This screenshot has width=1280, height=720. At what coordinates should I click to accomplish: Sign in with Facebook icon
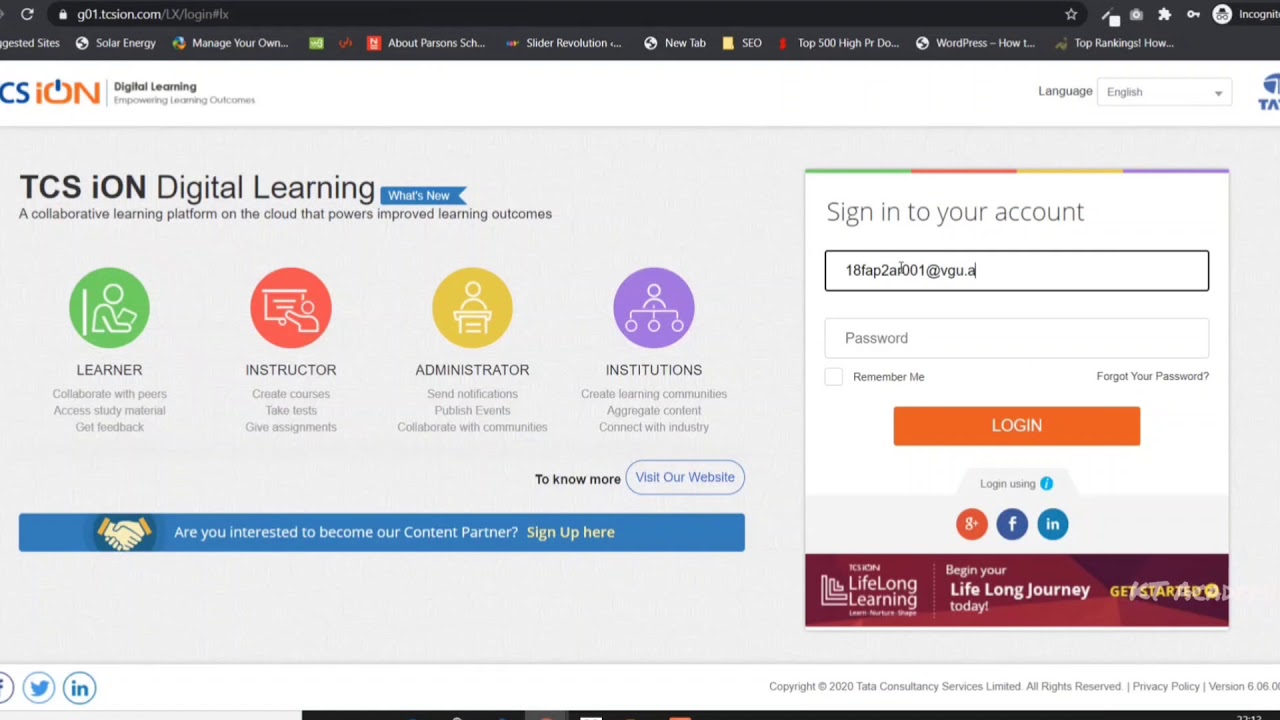[x=1012, y=524]
